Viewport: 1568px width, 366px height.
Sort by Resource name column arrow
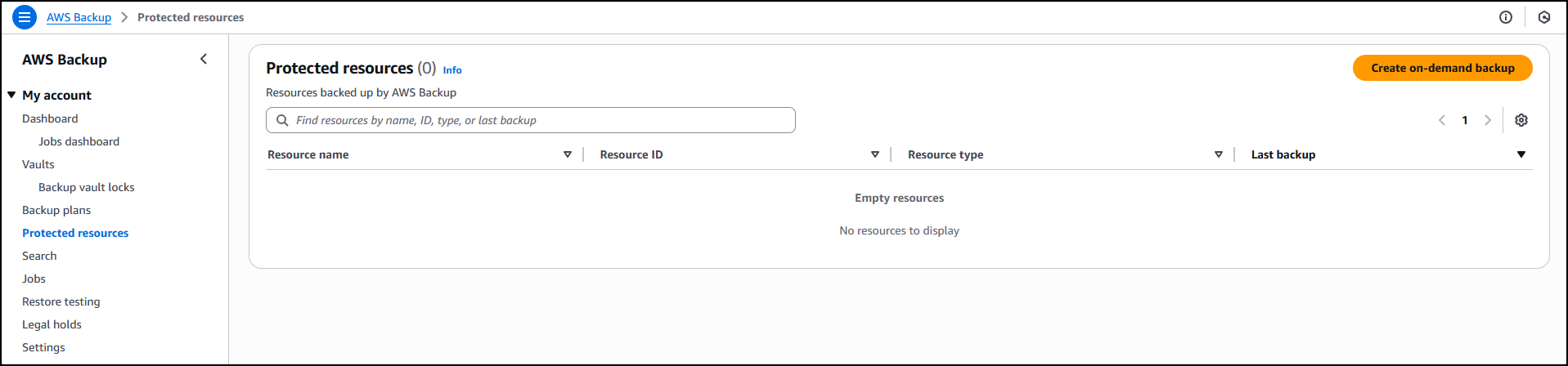tap(567, 154)
